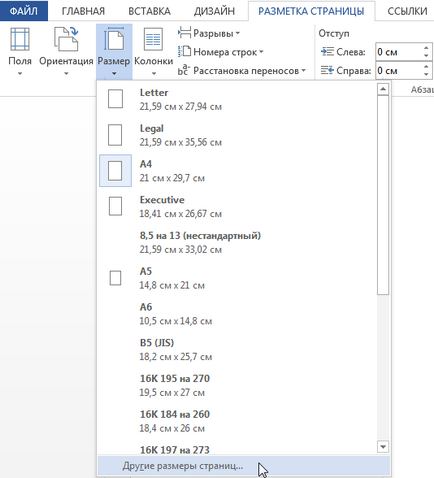Increase the Слева indent with up stepper
Image resolution: width=434 pixels, height=478 pixels.
[x=426, y=48]
